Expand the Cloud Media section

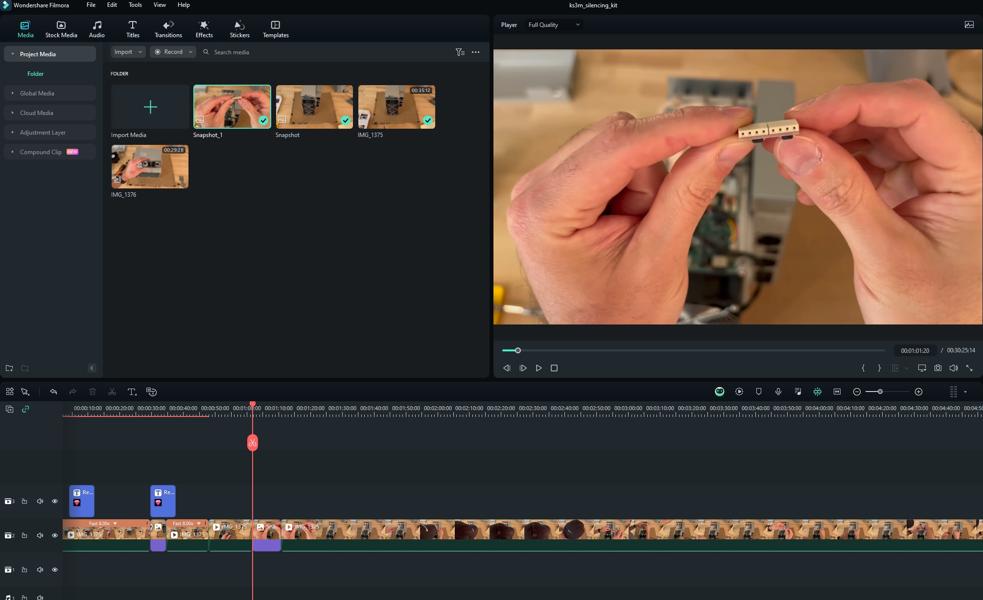point(13,113)
